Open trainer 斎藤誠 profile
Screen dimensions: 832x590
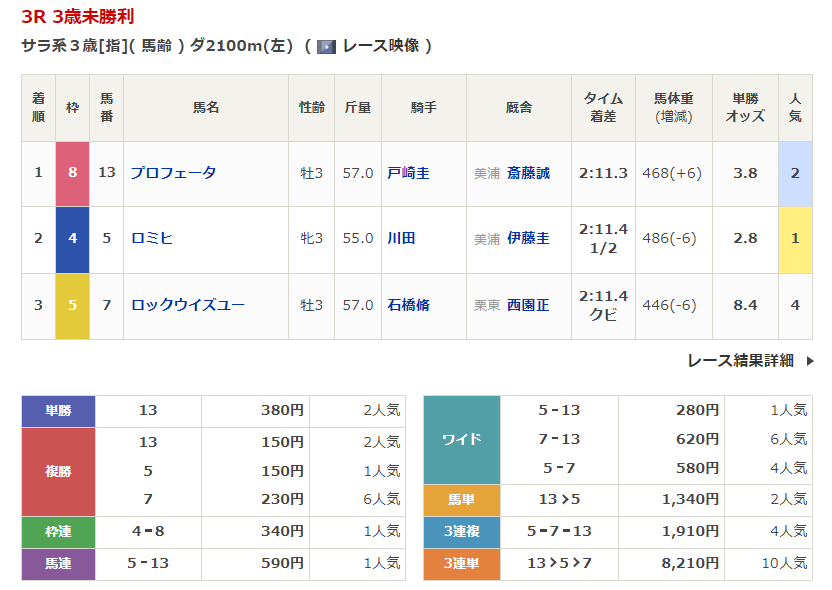[528, 173]
